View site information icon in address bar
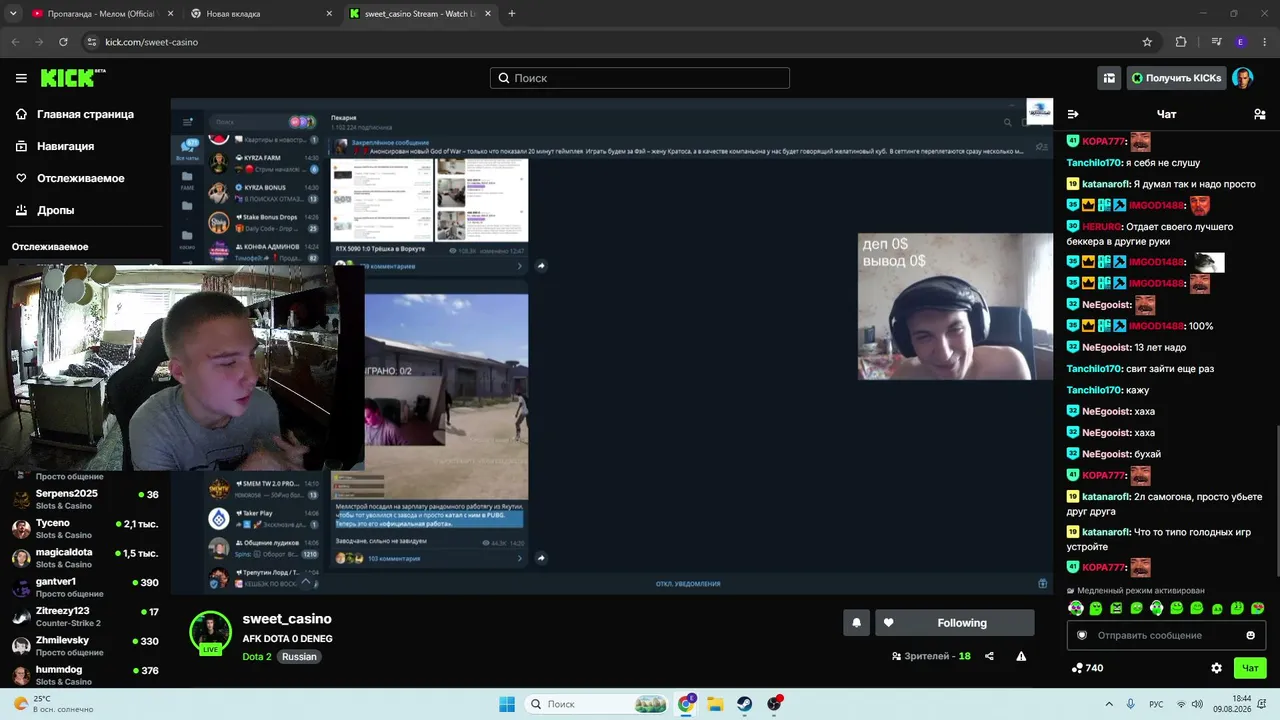This screenshot has width=1280, height=720. click(92, 42)
